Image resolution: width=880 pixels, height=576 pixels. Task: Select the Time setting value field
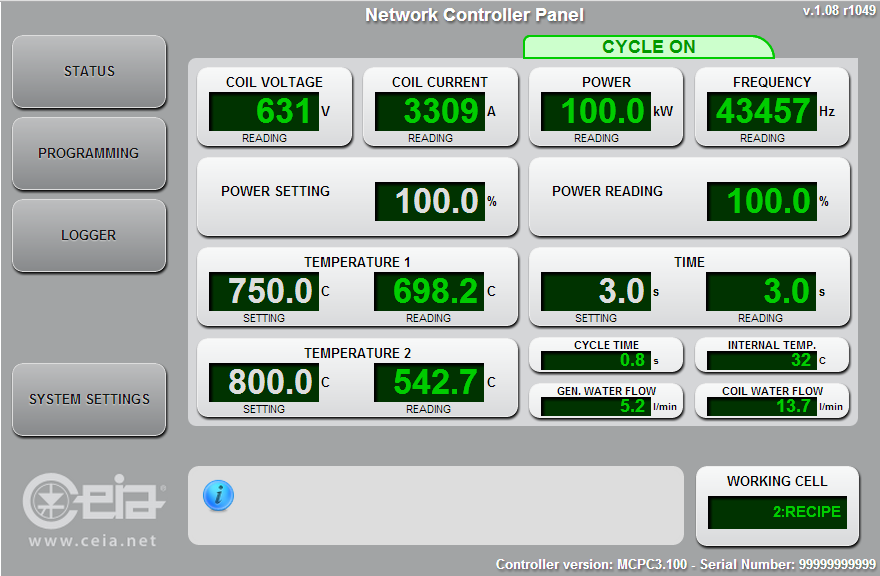(596, 291)
